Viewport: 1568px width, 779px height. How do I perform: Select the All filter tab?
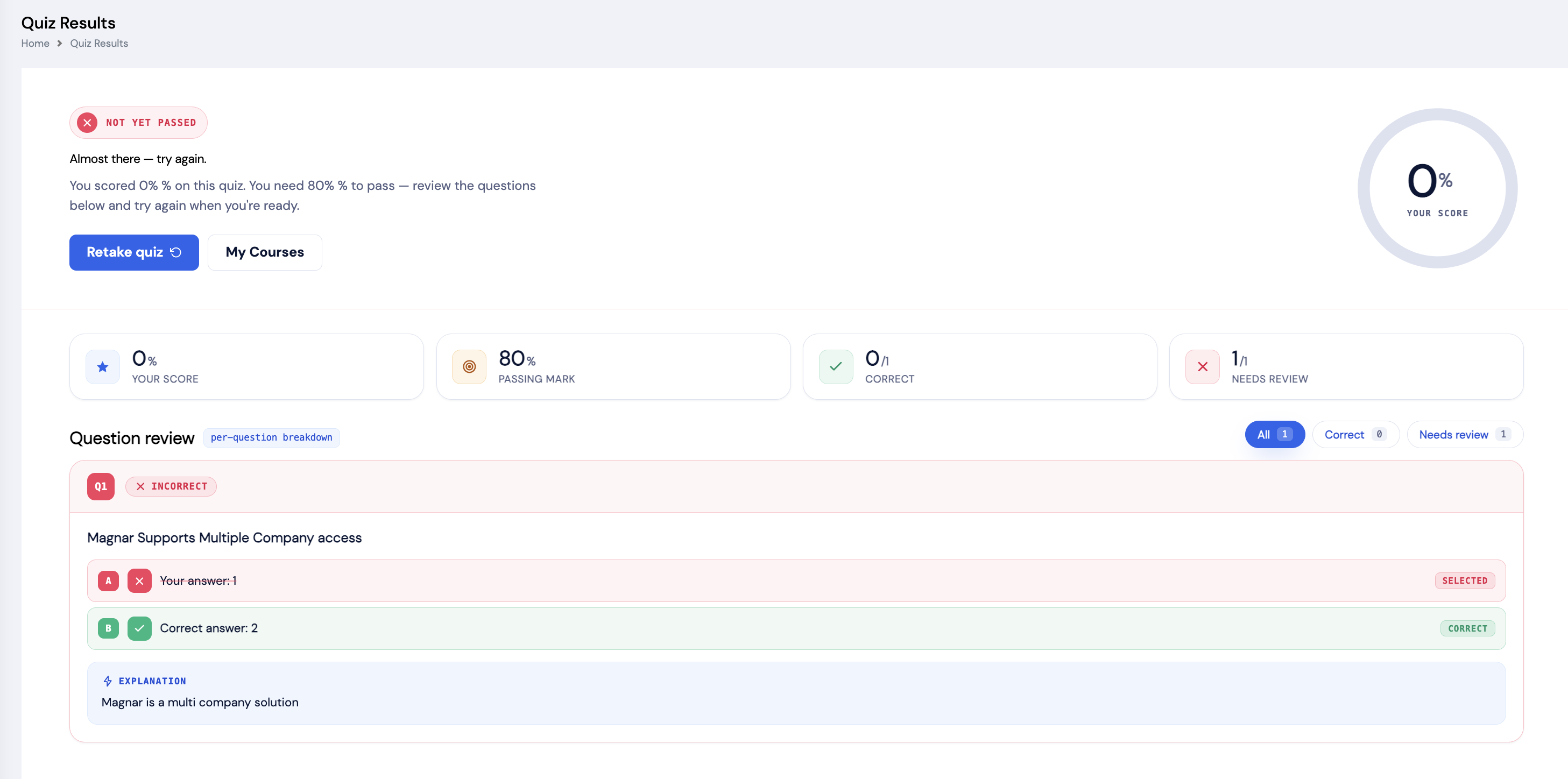click(1275, 435)
